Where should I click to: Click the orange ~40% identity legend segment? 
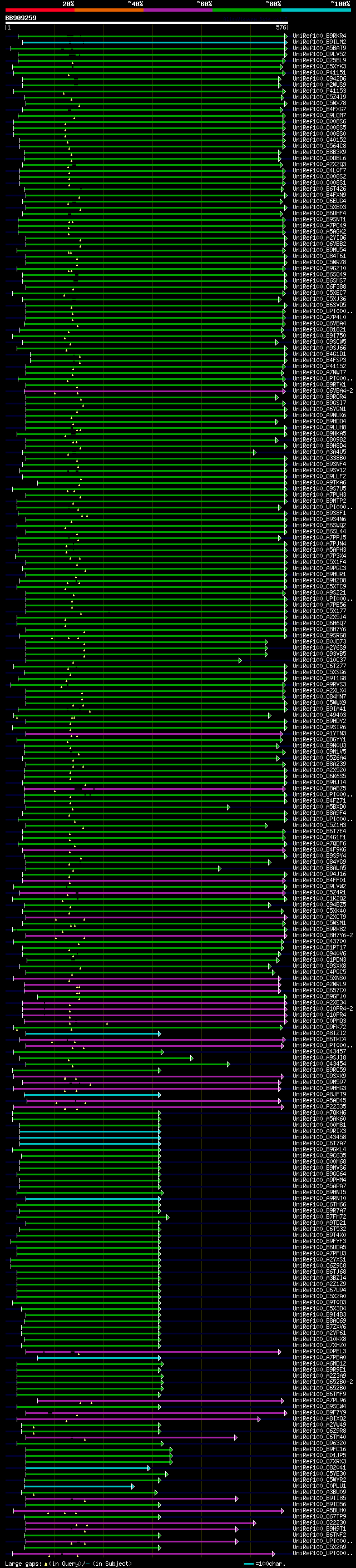[109, 10]
